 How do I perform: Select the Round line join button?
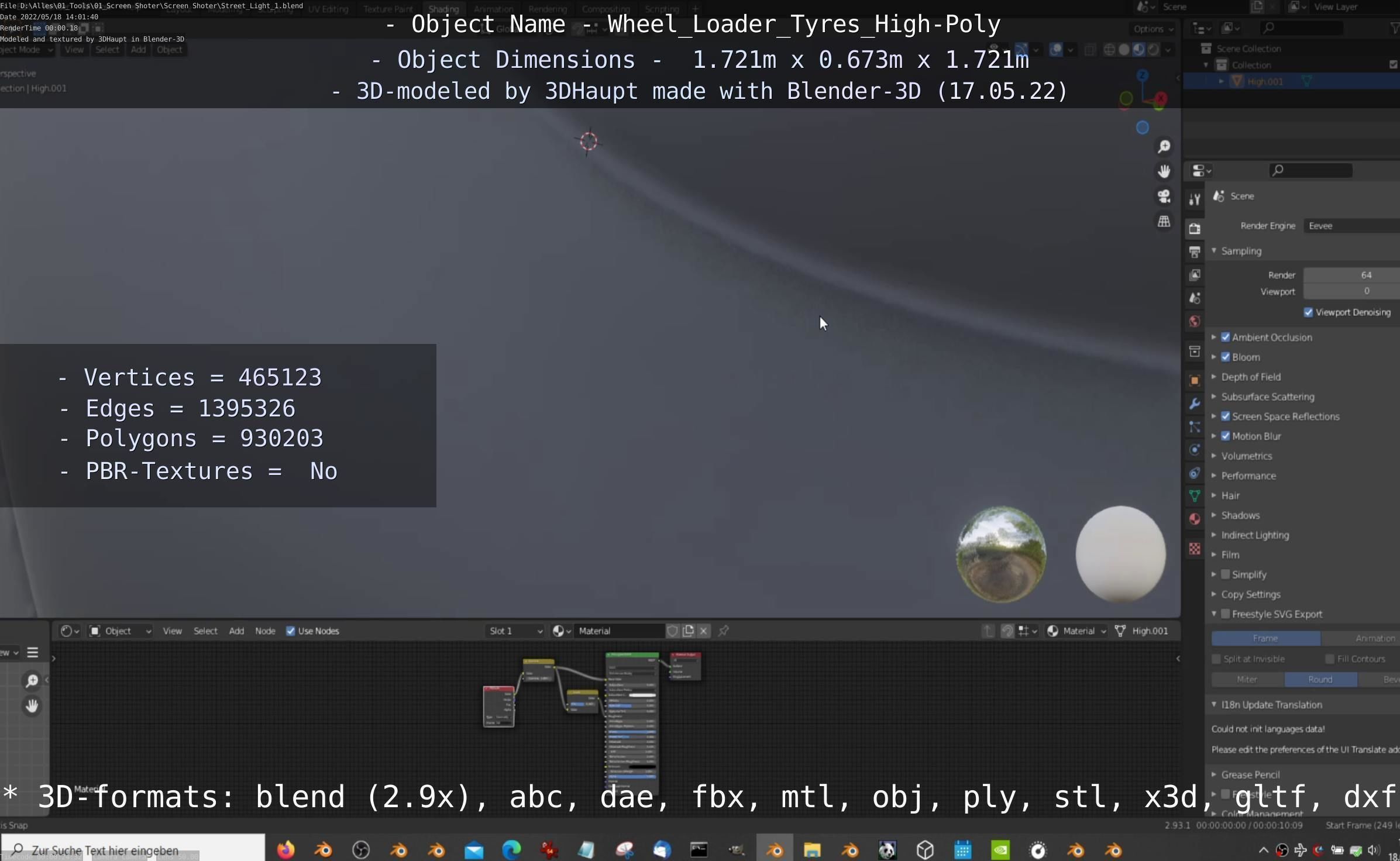[1320, 679]
